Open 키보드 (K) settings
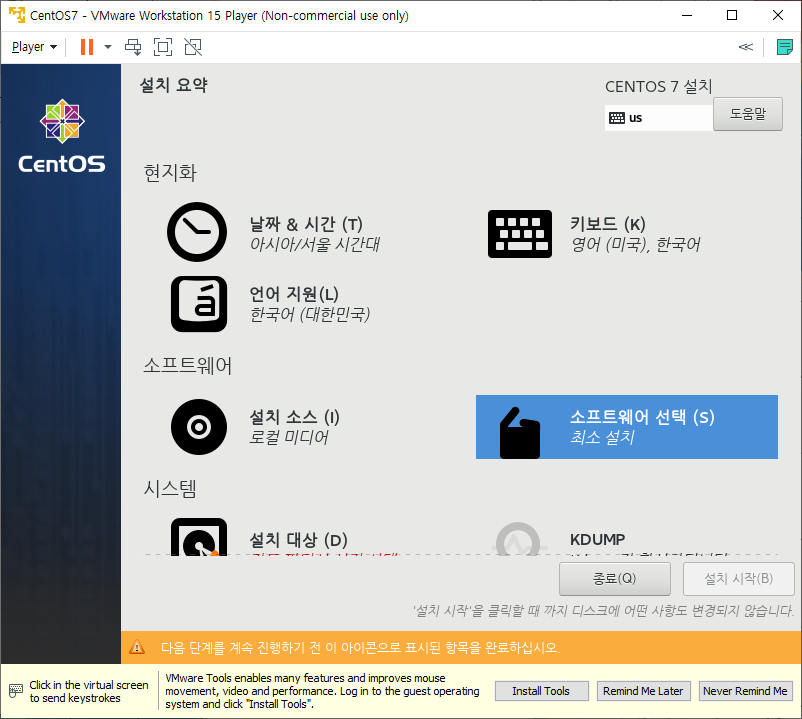The height and width of the screenshot is (719, 802). [x=608, y=224]
